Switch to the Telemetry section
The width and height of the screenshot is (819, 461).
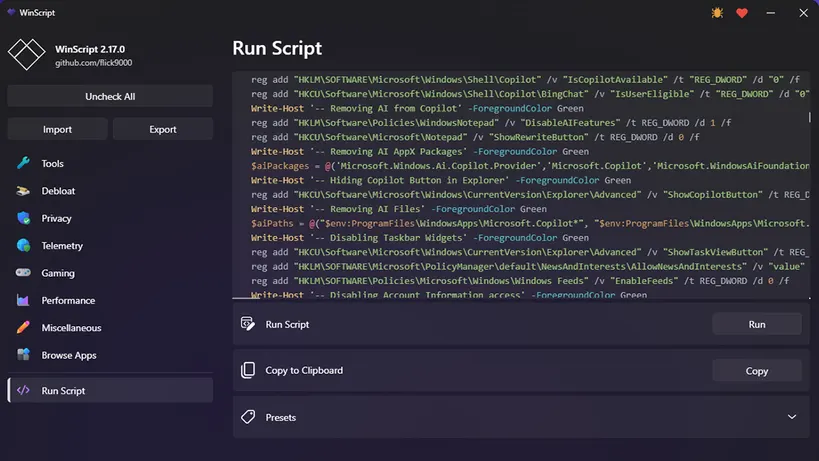point(110,245)
